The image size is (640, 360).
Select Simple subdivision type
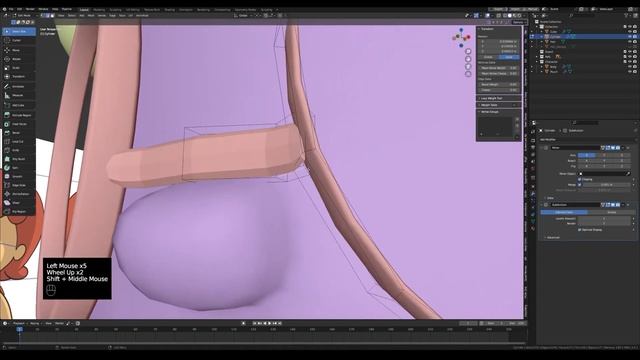[x=611, y=212]
